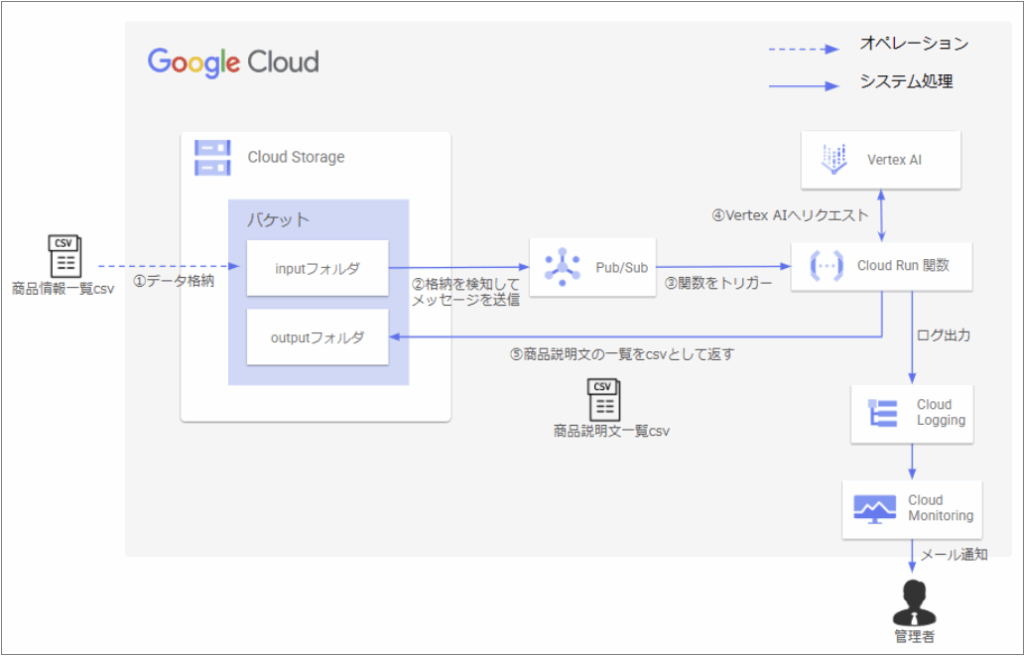
Task: Select the Cloud Run 関数 label
Action: pos(903,266)
